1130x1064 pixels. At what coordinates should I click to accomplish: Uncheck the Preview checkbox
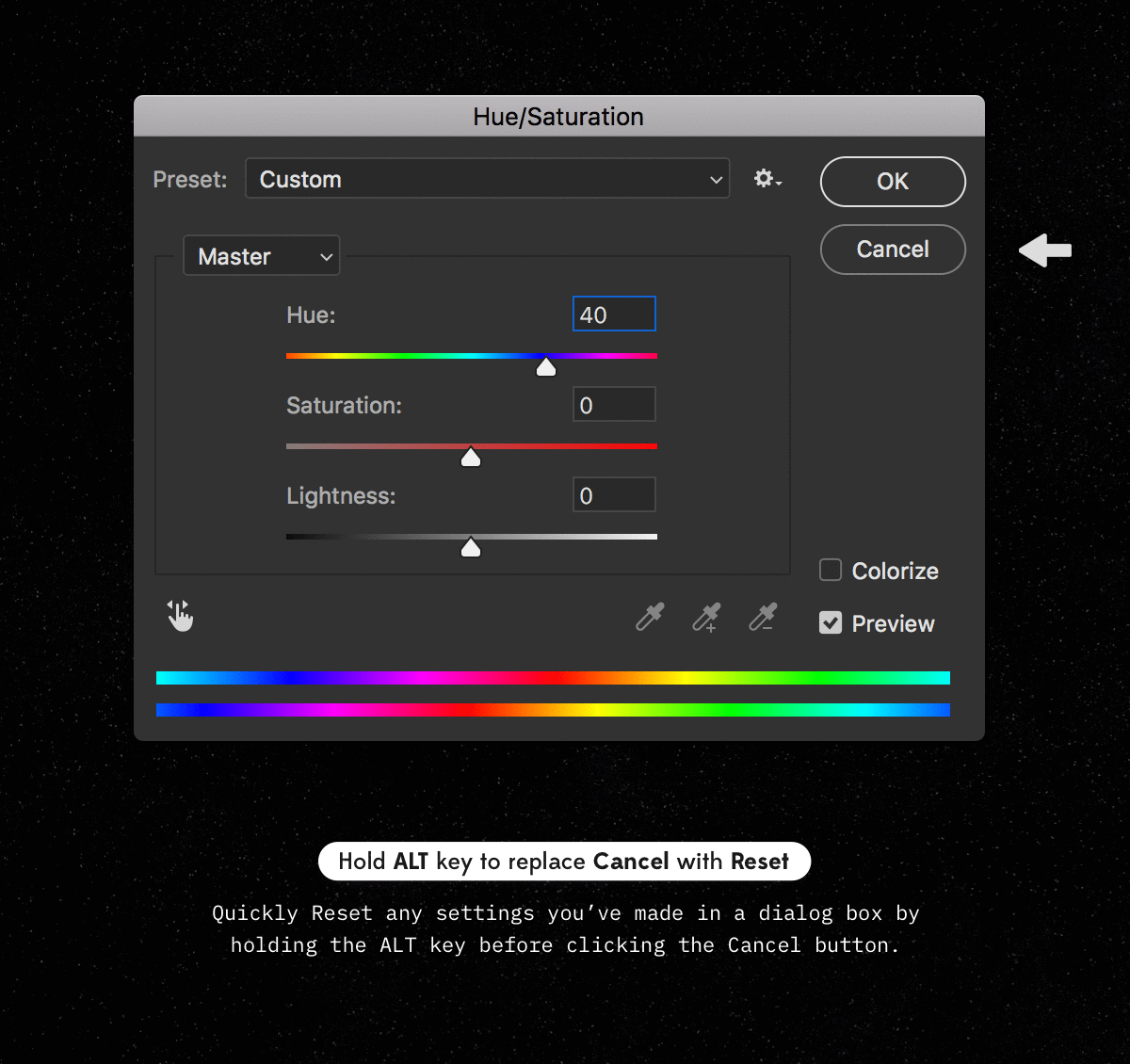coord(831,622)
